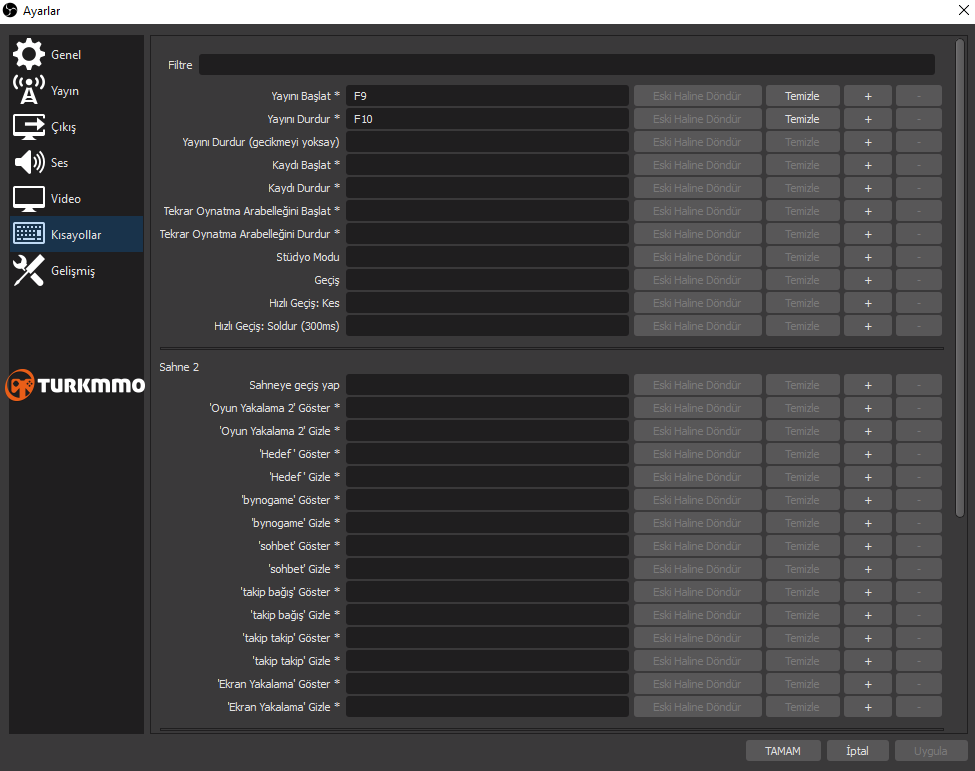The image size is (975, 771).
Task: Click plus for 'Ekran Yakalama' Gizle row
Action: 868,708
